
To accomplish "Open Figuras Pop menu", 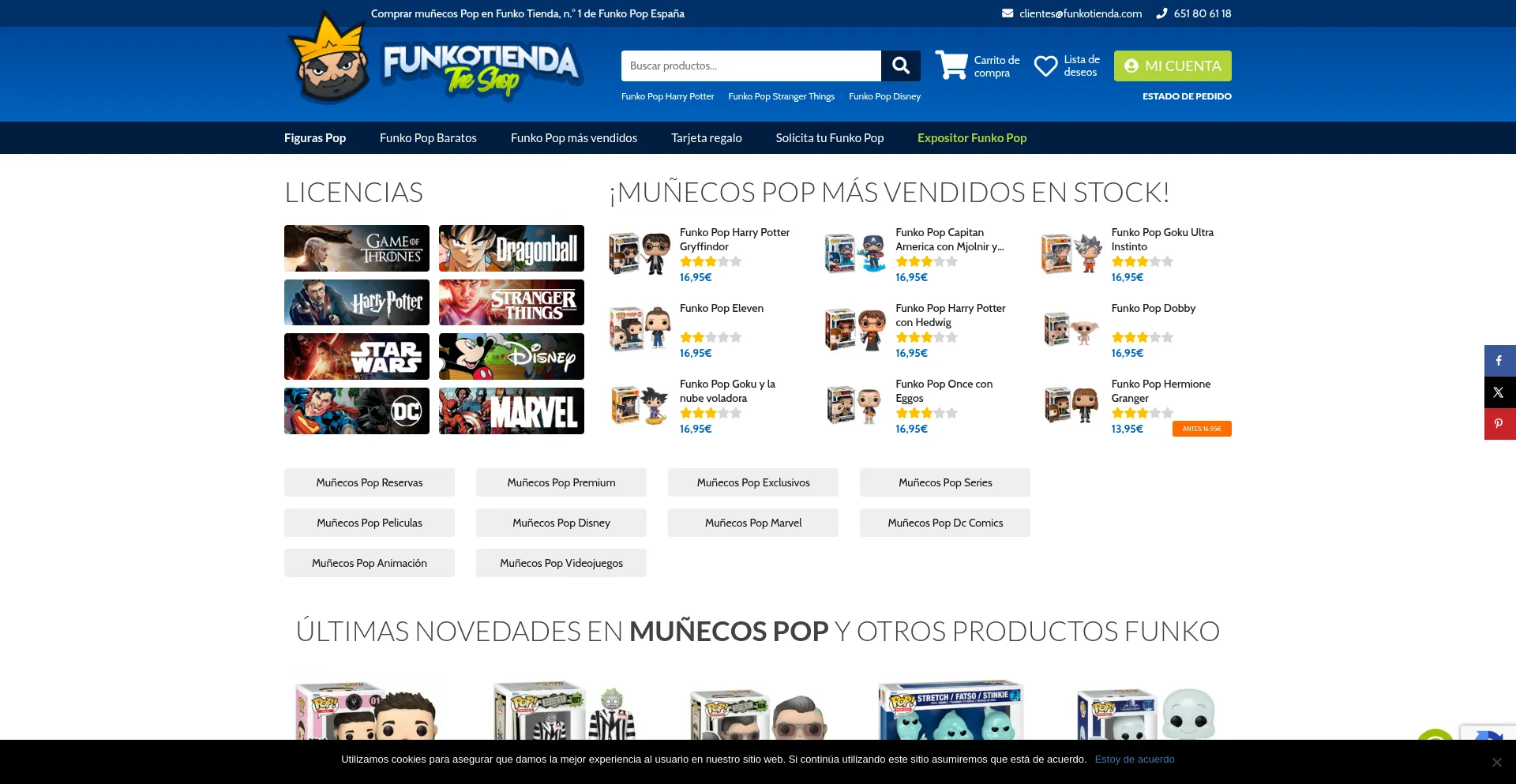I will [315, 137].
